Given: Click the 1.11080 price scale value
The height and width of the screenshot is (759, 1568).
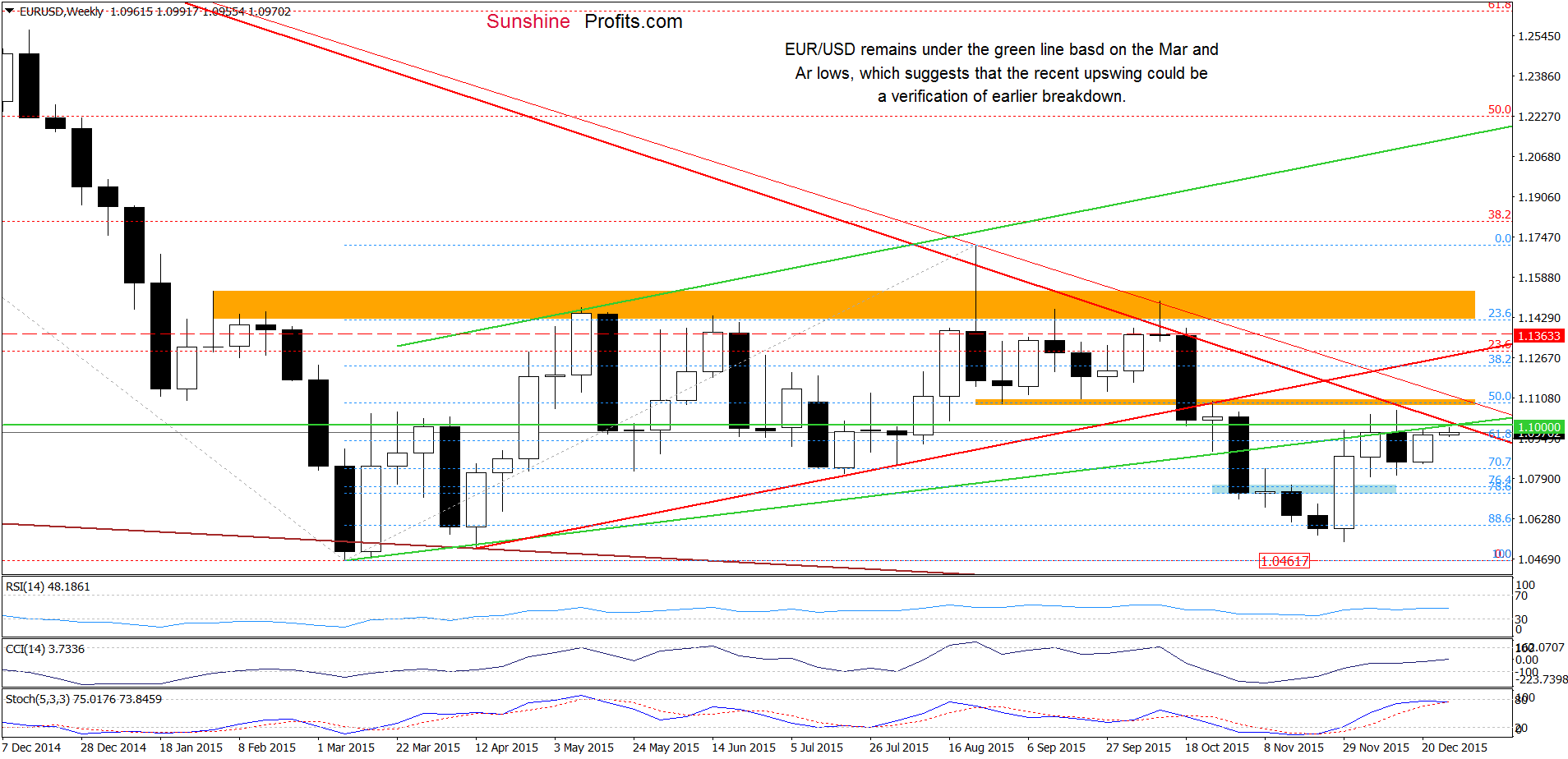Looking at the screenshot, I should (x=1539, y=398).
